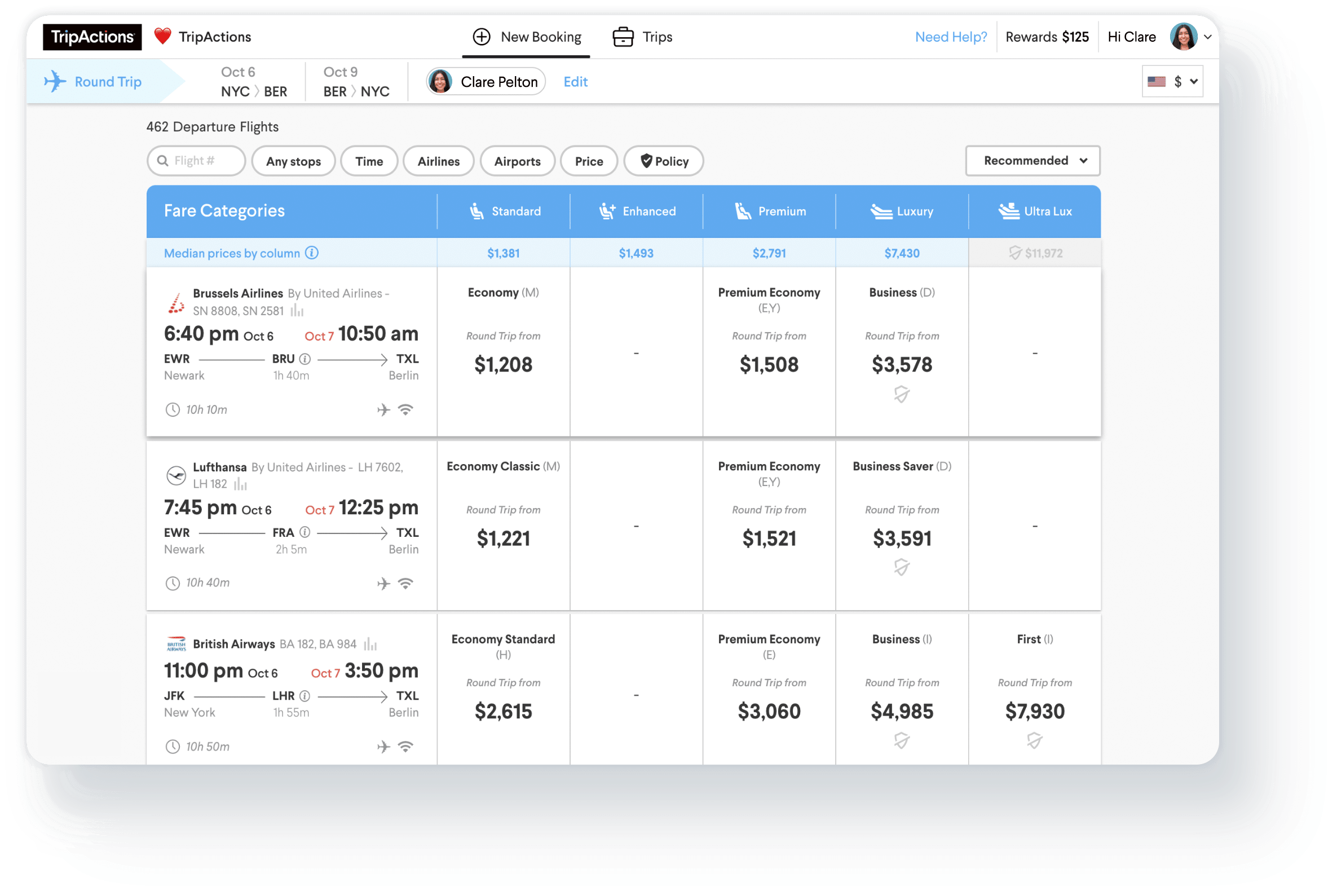Click Clare Pelton traveler avatar chip
Image resolution: width=1337 pixels, height=896 pixels.
tap(486, 82)
